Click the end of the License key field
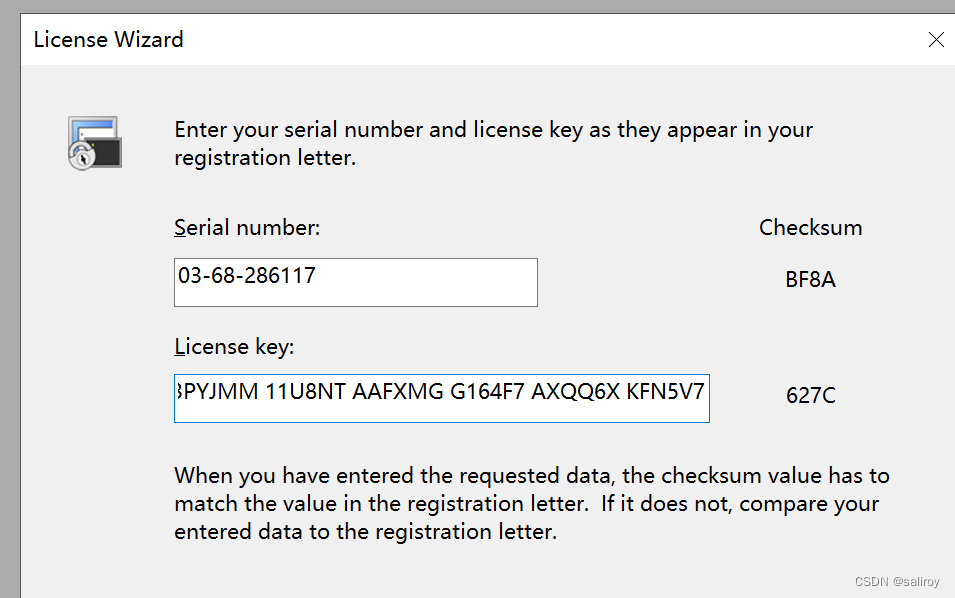Screen dimensions: 955x598 tap(700, 398)
